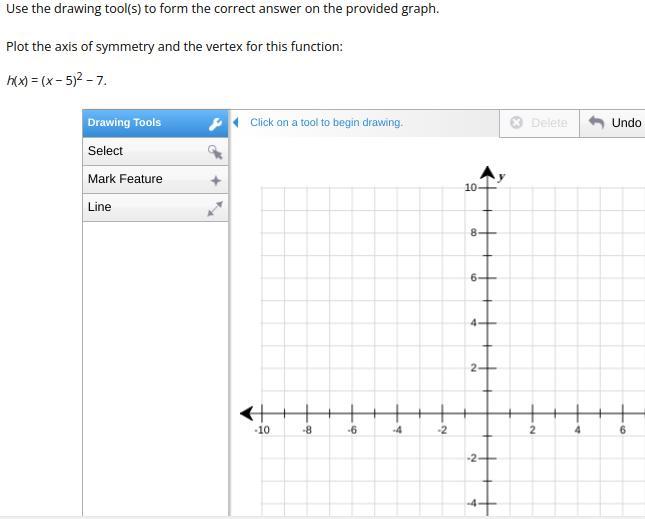Click the Mark Feature plus icon
This screenshot has width=645, height=519.
click(x=215, y=181)
